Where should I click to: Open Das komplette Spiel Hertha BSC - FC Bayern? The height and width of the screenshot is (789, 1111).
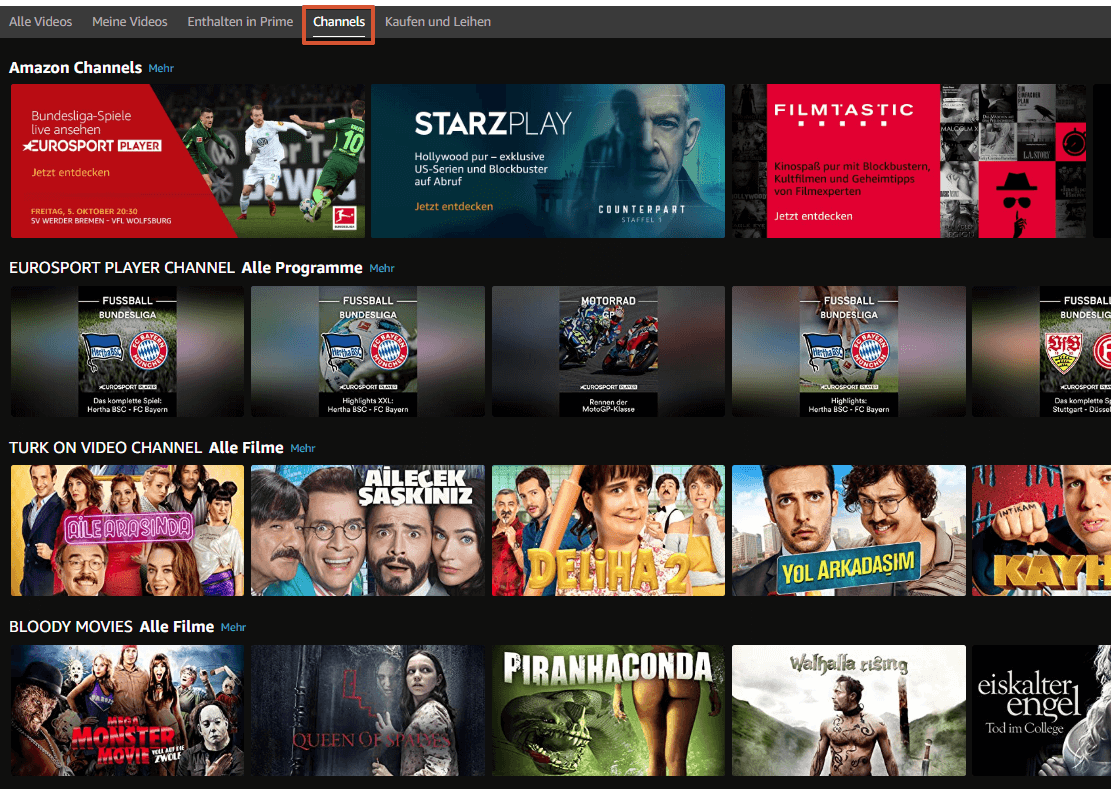pos(128,351)
